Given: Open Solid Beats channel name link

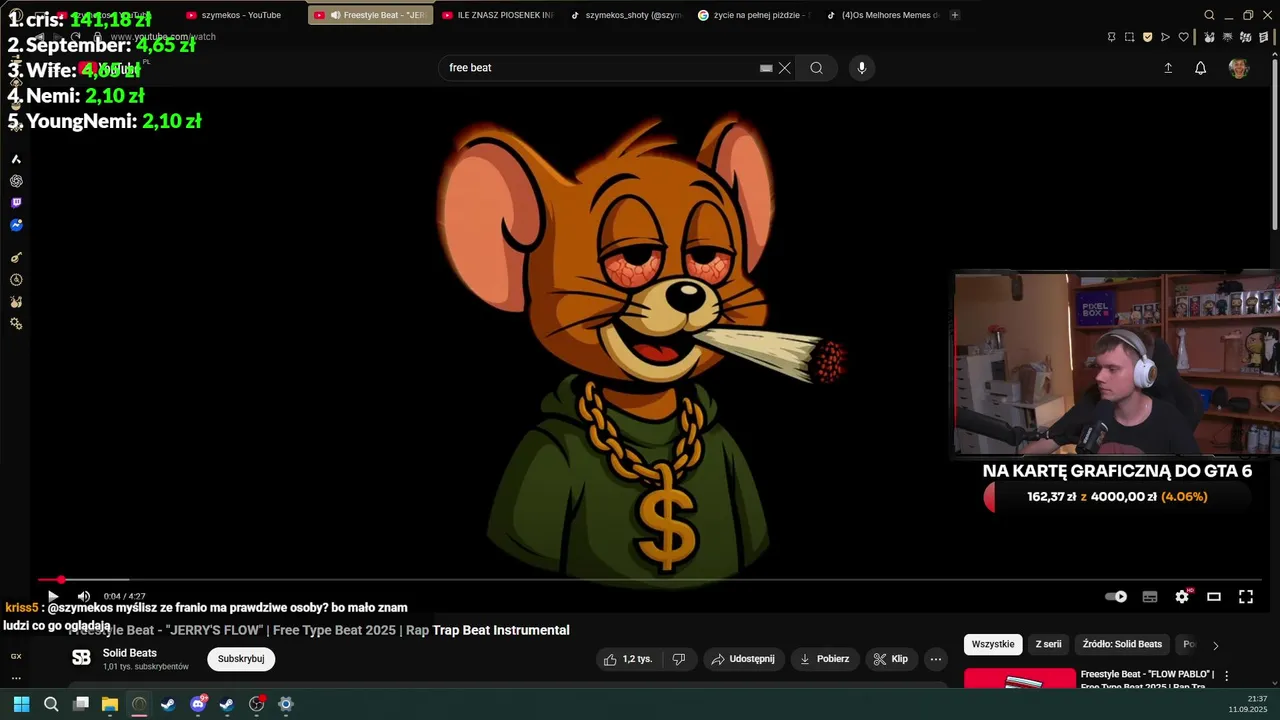Looking at the screenshot, I should pyautogui.click(x=130, y=653).
